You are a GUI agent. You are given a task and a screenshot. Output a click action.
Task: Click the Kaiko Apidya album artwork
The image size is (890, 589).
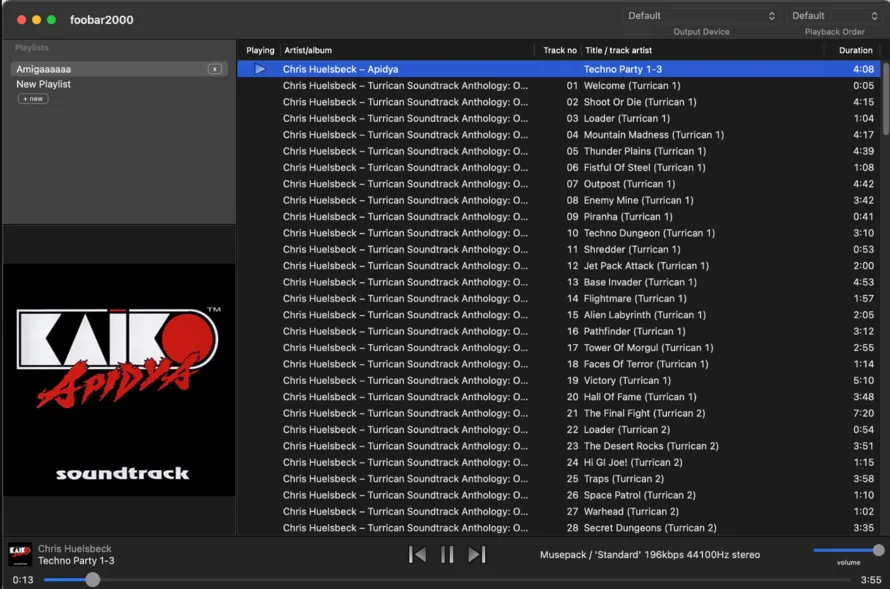click(119, 380)
